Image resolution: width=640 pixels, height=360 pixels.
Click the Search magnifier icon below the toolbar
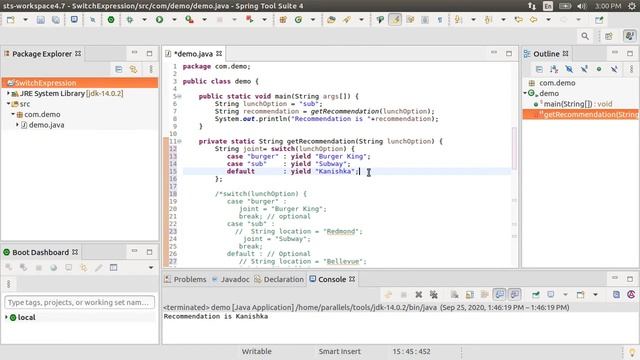click(x=585, y=36)
